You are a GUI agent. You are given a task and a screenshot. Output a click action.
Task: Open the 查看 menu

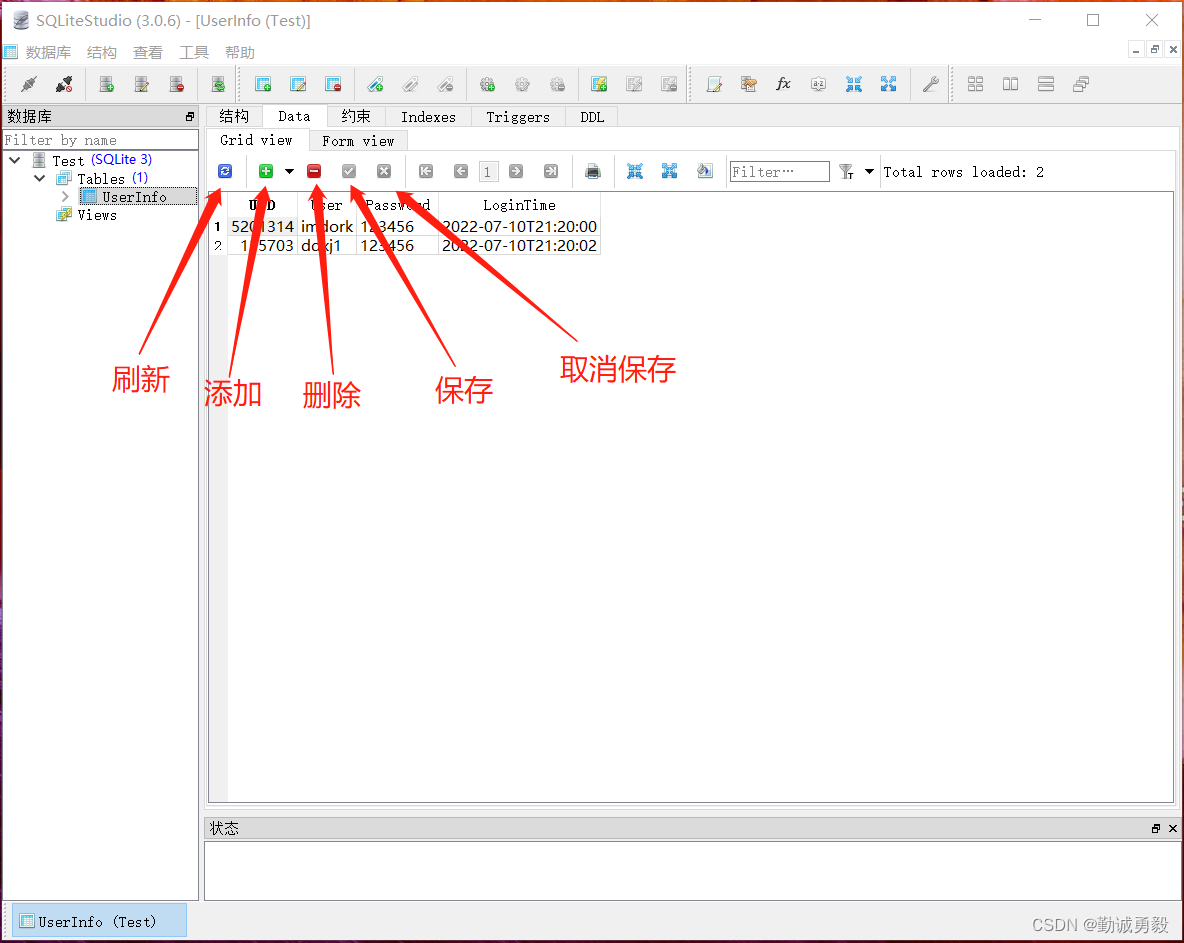(148, 52)
